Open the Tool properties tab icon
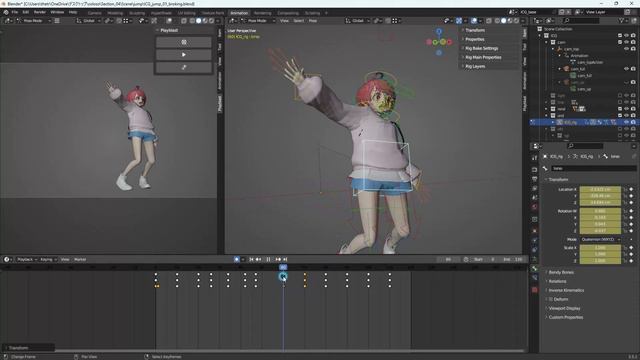The image size is (640, 360). pyautogui.click(x=535, y=158)
